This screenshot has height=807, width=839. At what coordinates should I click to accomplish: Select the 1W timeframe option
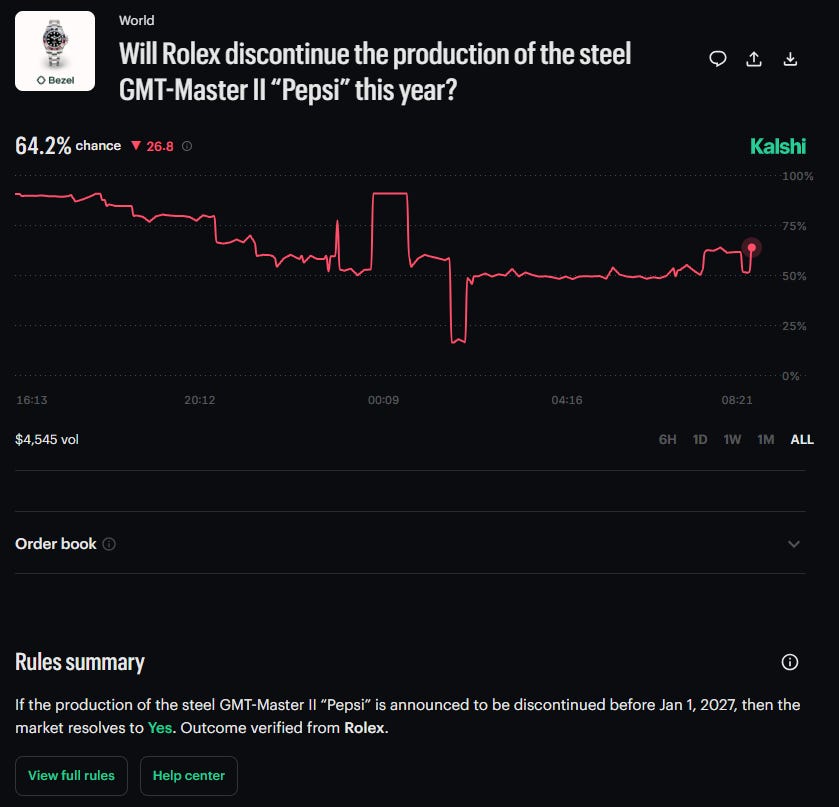pyautogui.click(x=732, y=439)
